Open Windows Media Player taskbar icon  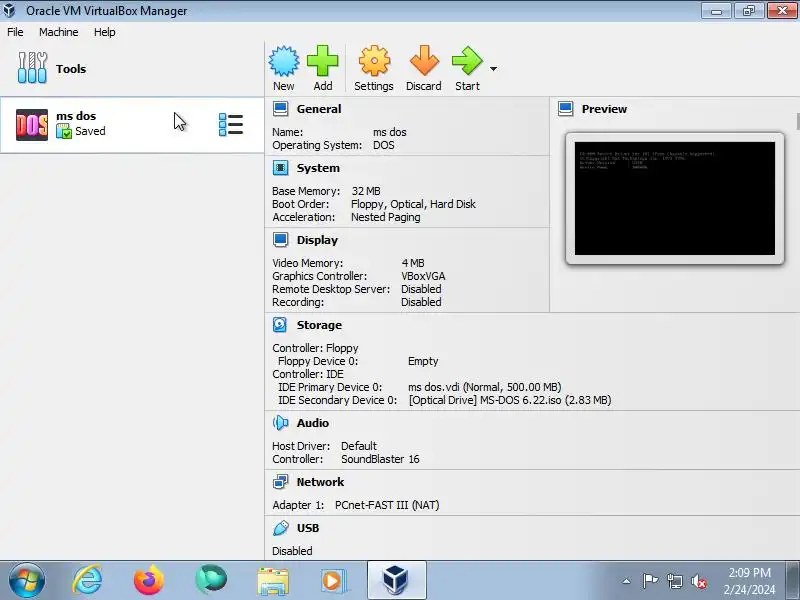point(334,581)
